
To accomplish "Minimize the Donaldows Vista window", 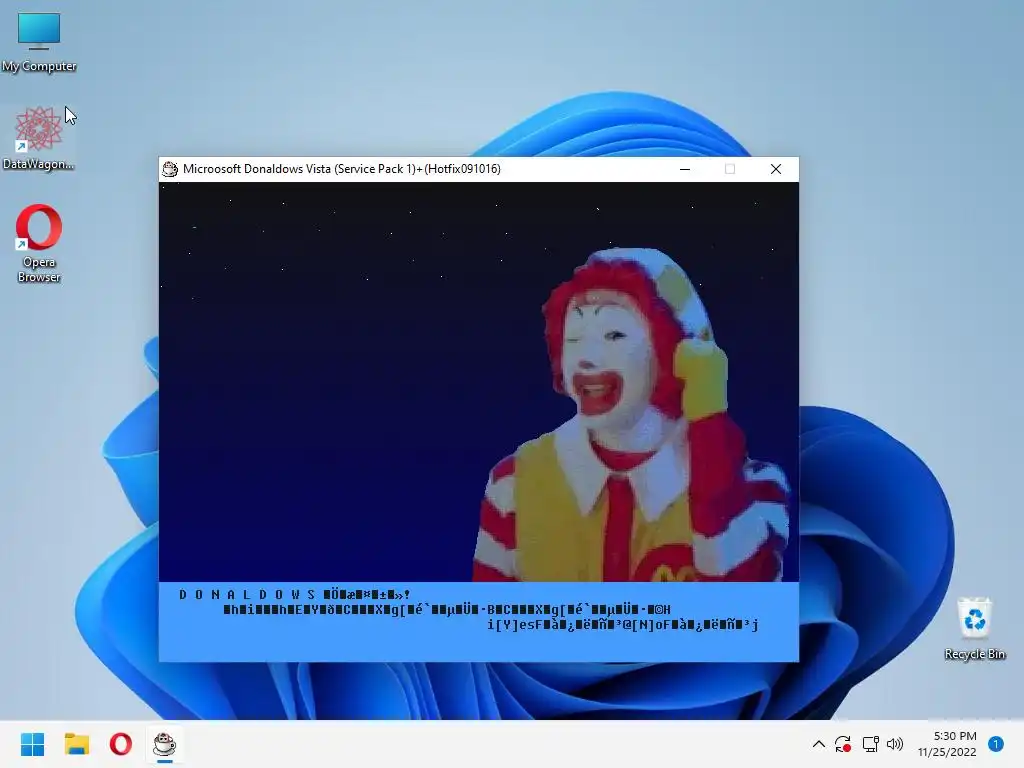I will [x=685, y=169].
